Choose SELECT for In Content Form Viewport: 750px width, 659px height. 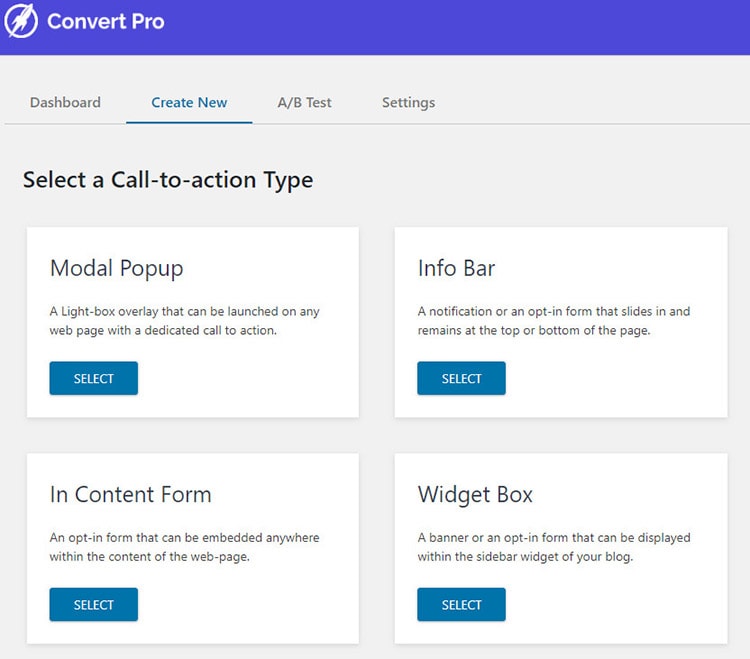(94, 605)
